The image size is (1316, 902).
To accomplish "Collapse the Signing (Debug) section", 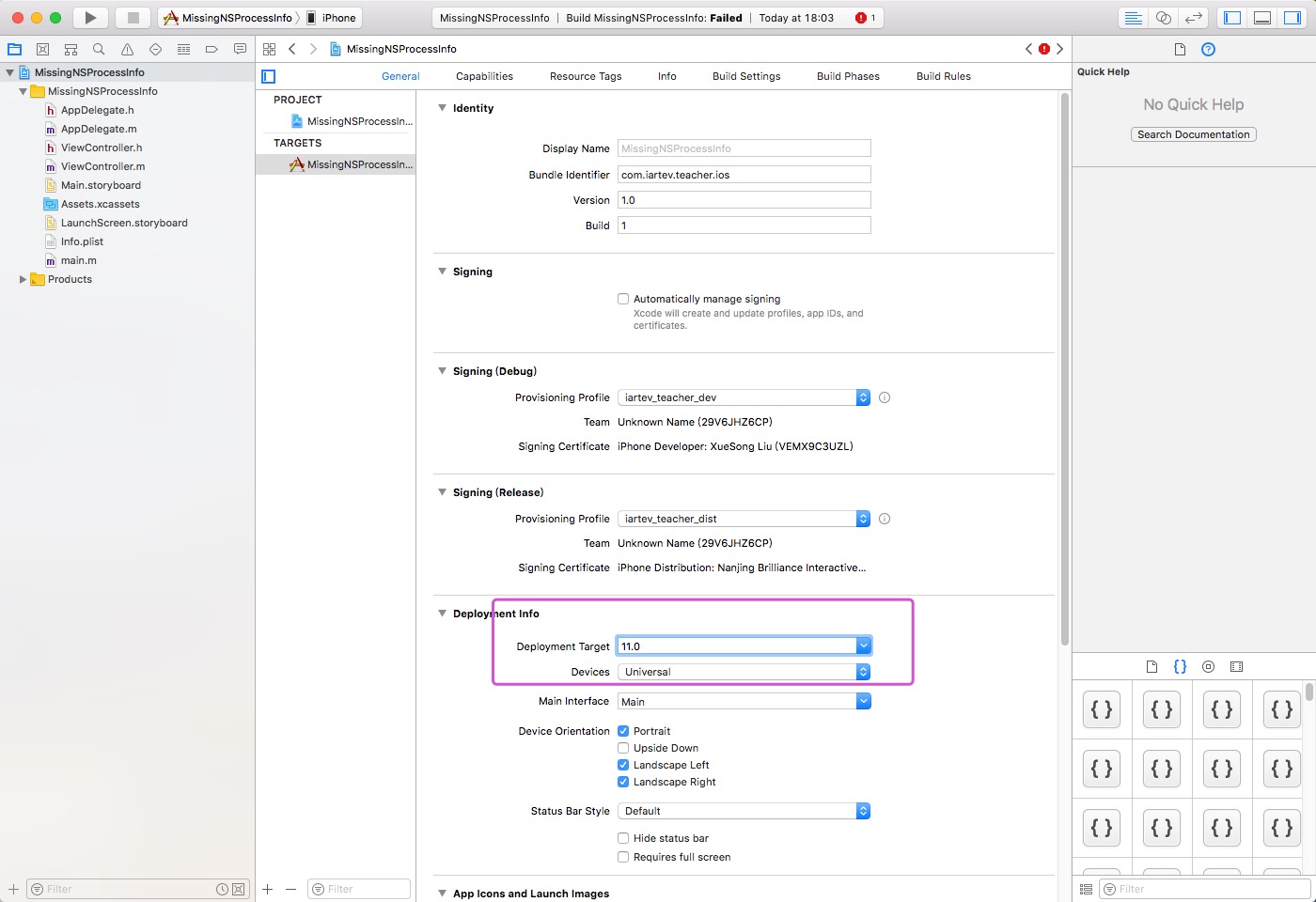I will coord(442,371).
